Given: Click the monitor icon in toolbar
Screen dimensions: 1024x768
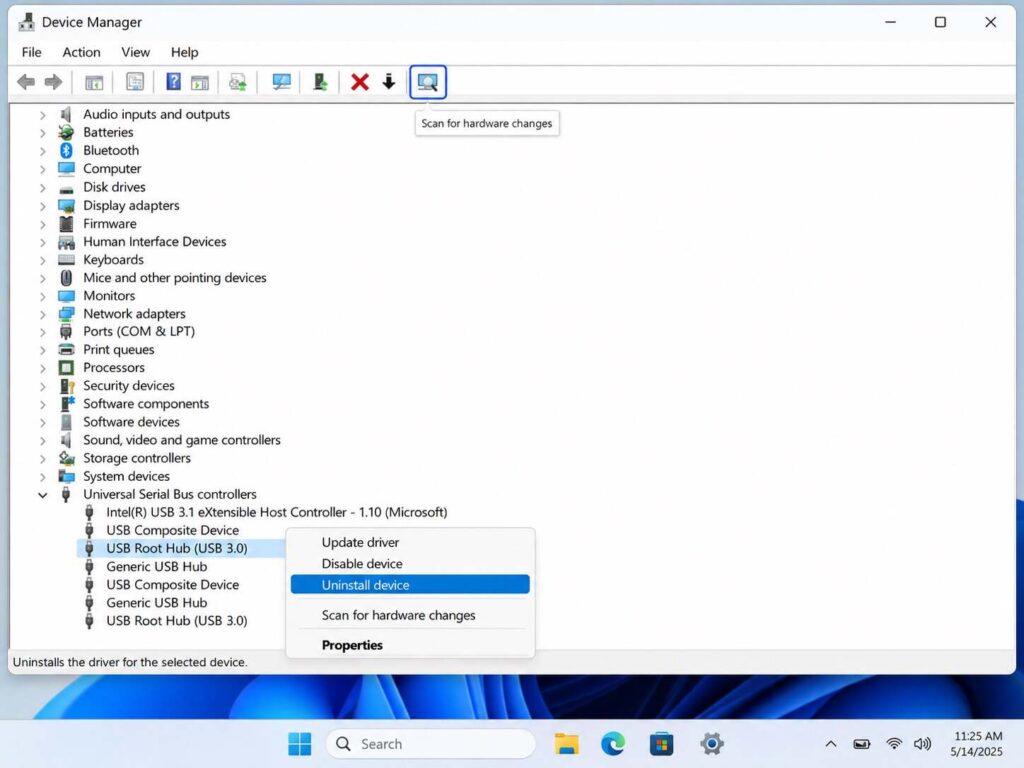Looking at the screenshot, I should pos(281,82).
